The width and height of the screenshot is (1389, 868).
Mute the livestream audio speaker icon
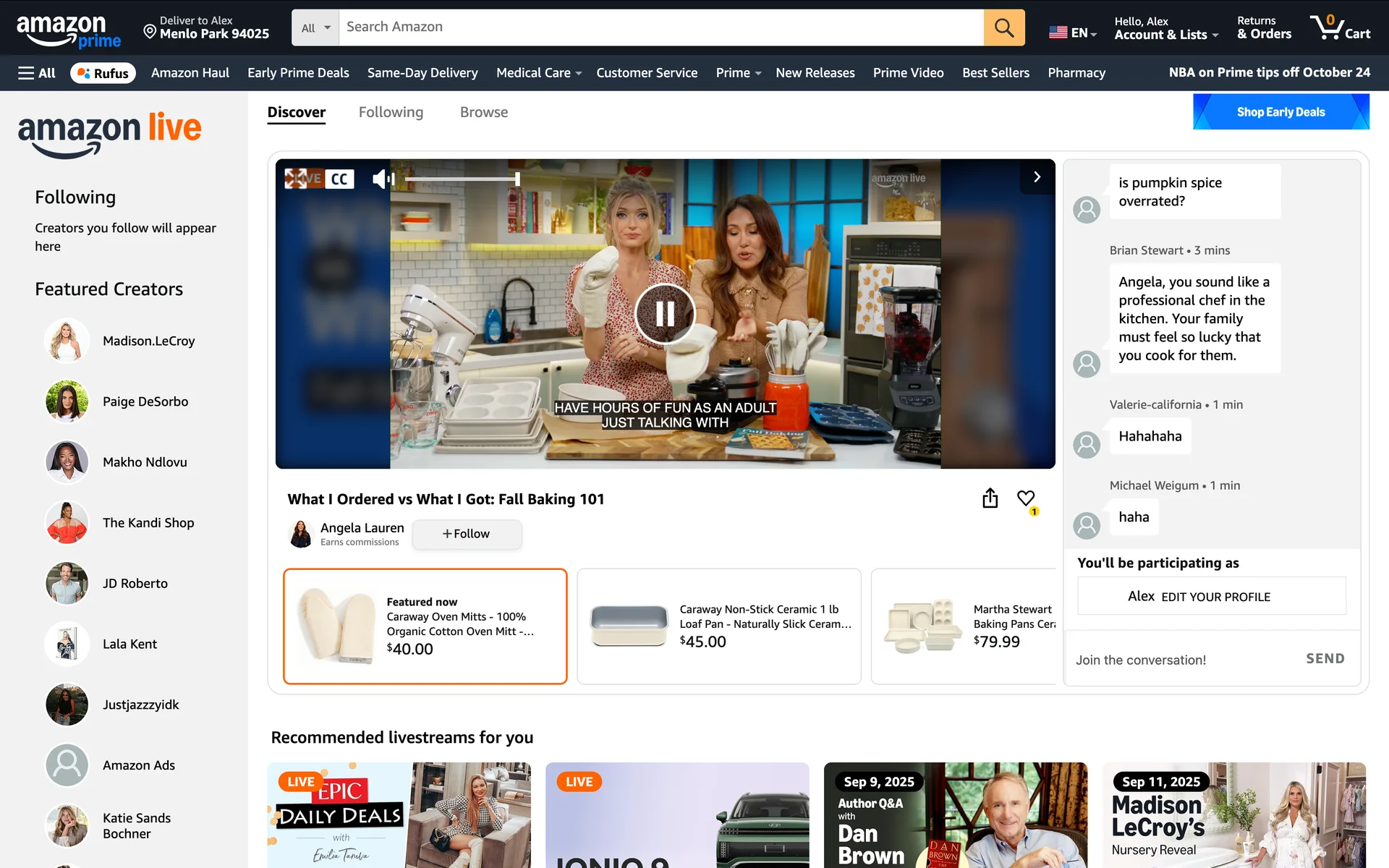[x=383, y=179]
